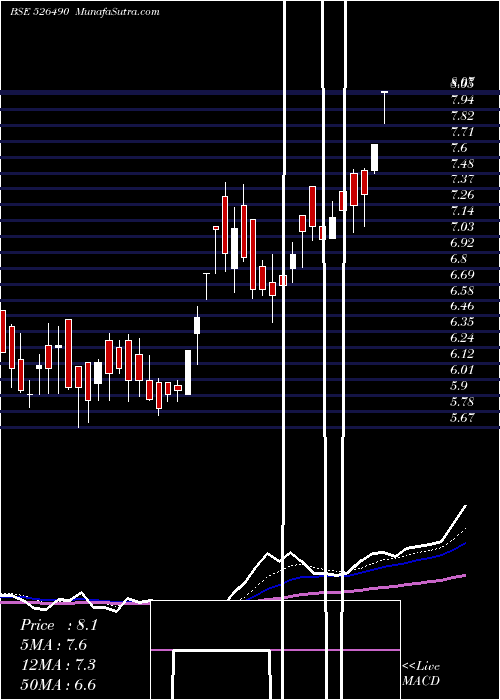The image size is (500, 700).
Task: Select the 7.14 price axis label
Action: pyautogui.click(x=462, y=211)
